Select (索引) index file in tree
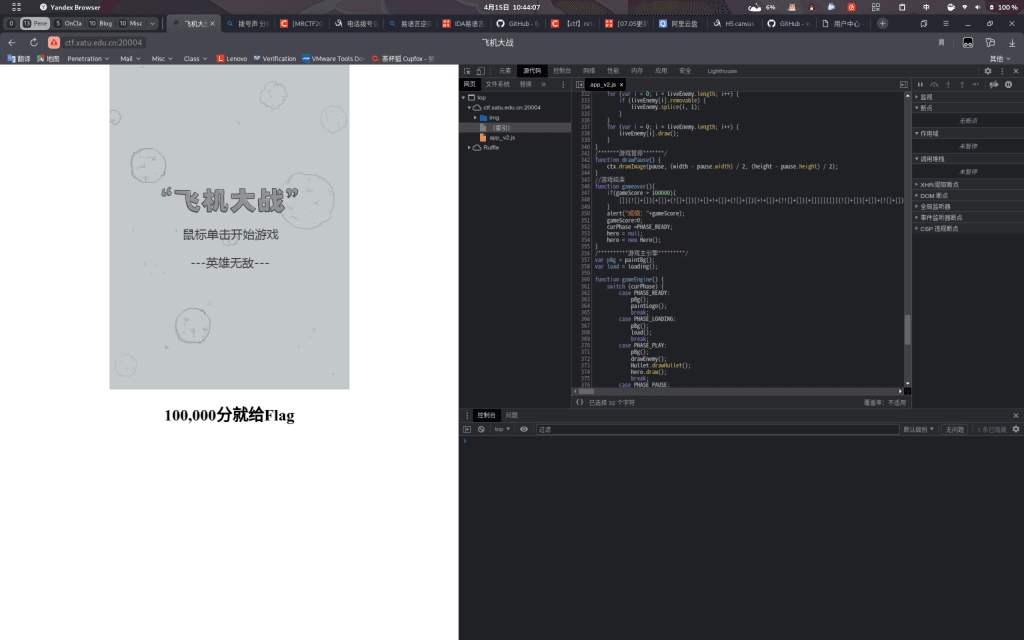Image resolution: width=1024 pixels, height=640 pixels. 501,128
